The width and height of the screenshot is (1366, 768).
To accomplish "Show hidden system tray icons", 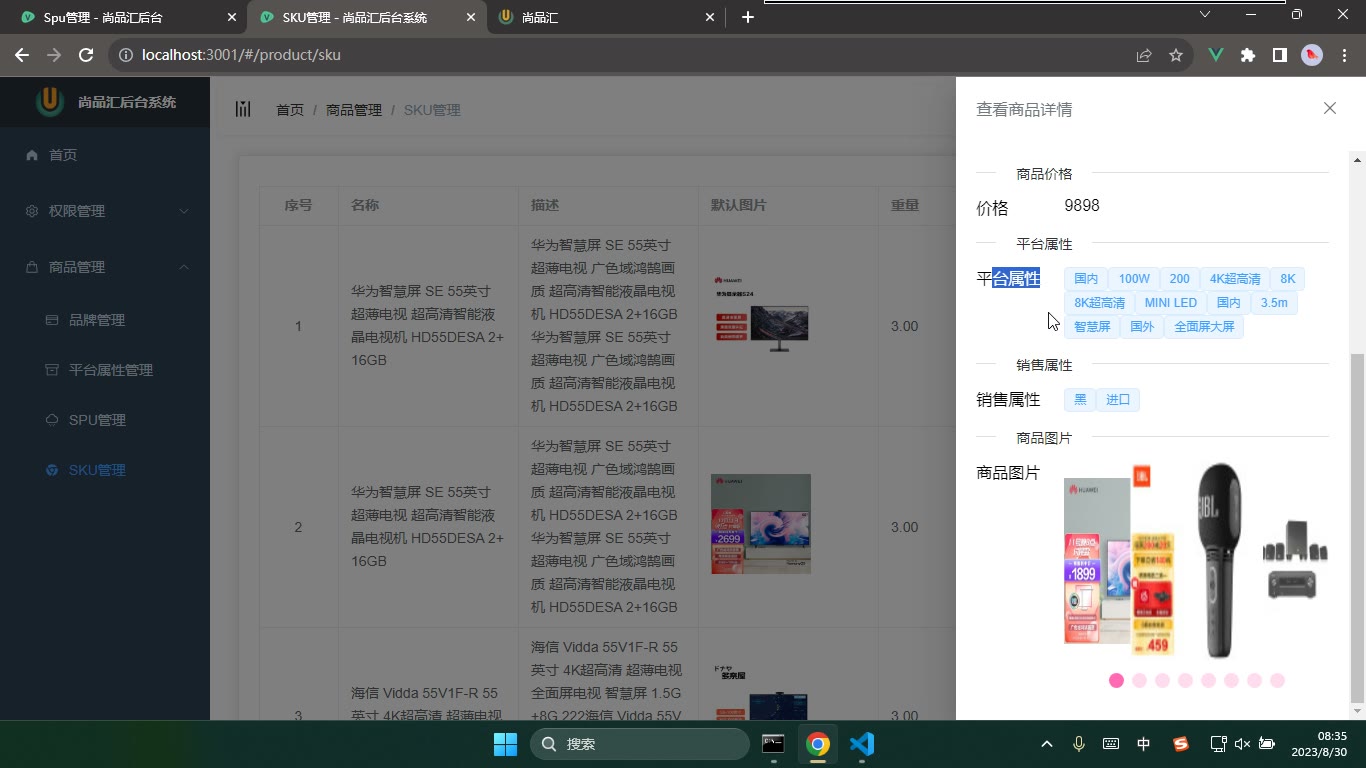I will pyautogui.click(x=1047, y=744).
